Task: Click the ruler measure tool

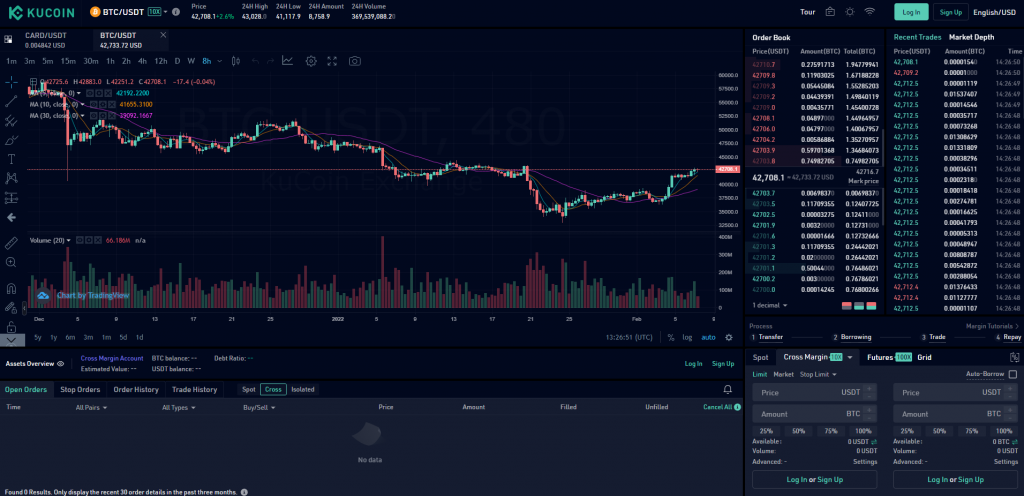Action: coord(11,243)
